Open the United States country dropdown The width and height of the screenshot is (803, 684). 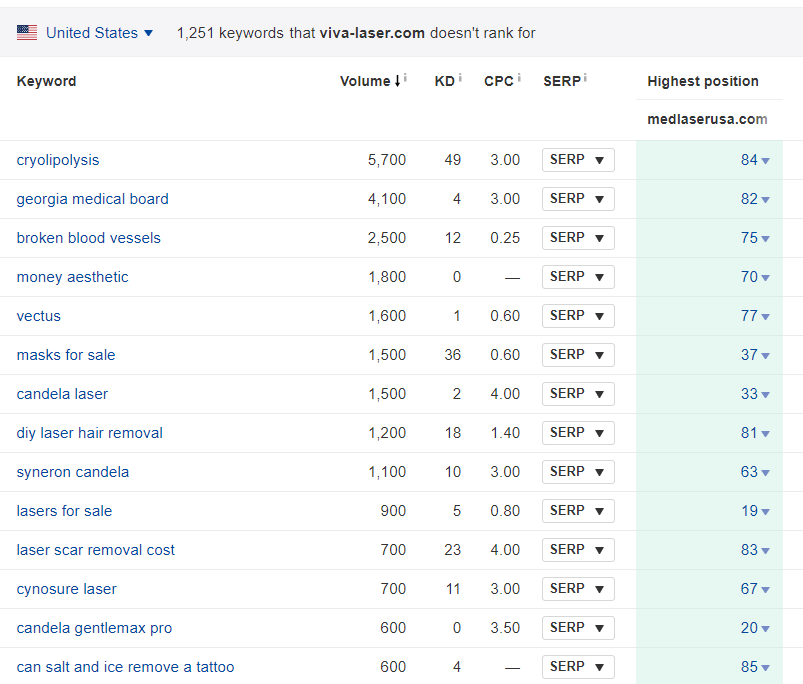pos(99,33)
